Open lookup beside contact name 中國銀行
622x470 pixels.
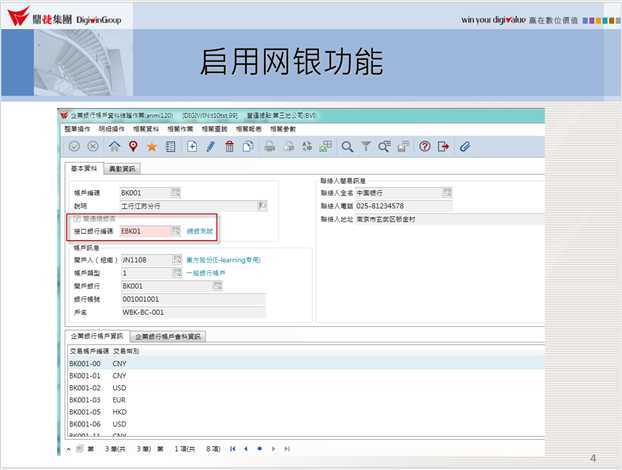click(x=447, y=193)
